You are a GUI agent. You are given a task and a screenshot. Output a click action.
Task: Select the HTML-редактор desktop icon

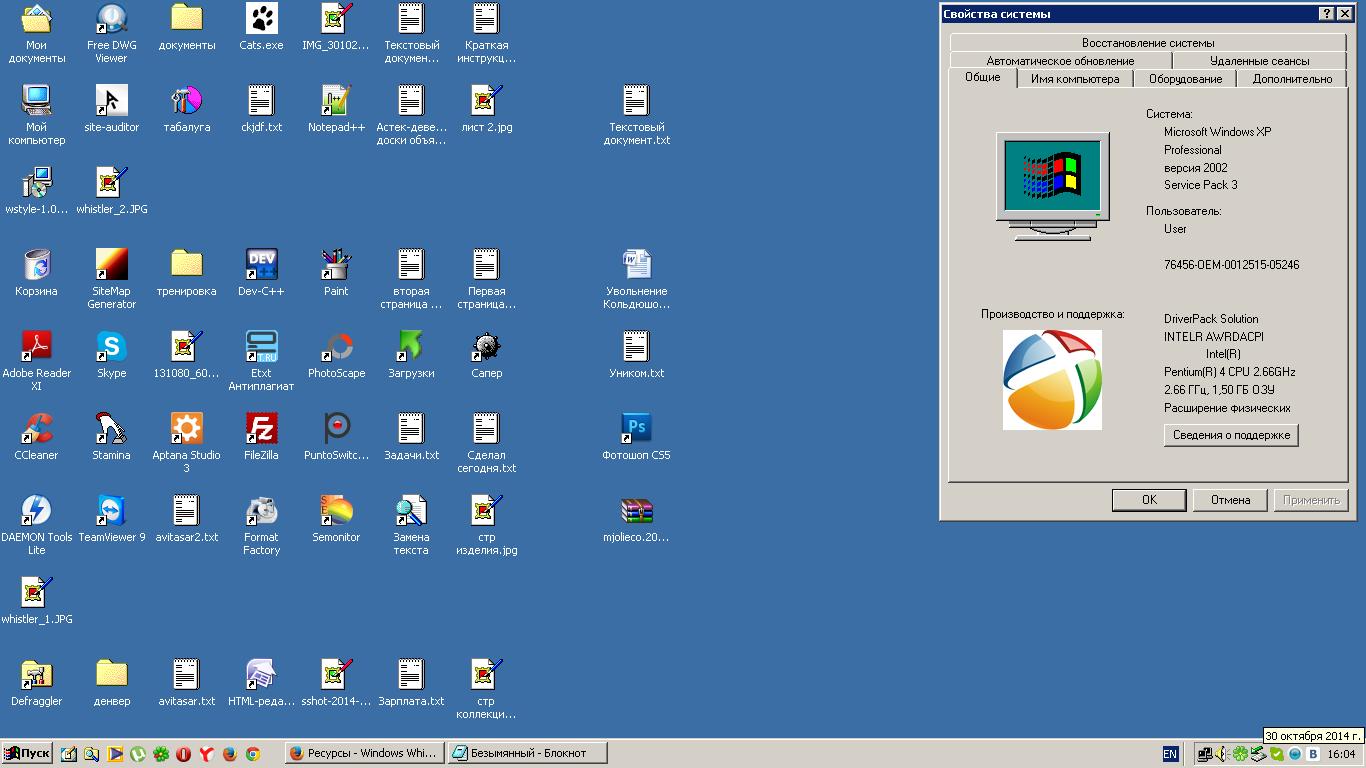pos(261,683)
